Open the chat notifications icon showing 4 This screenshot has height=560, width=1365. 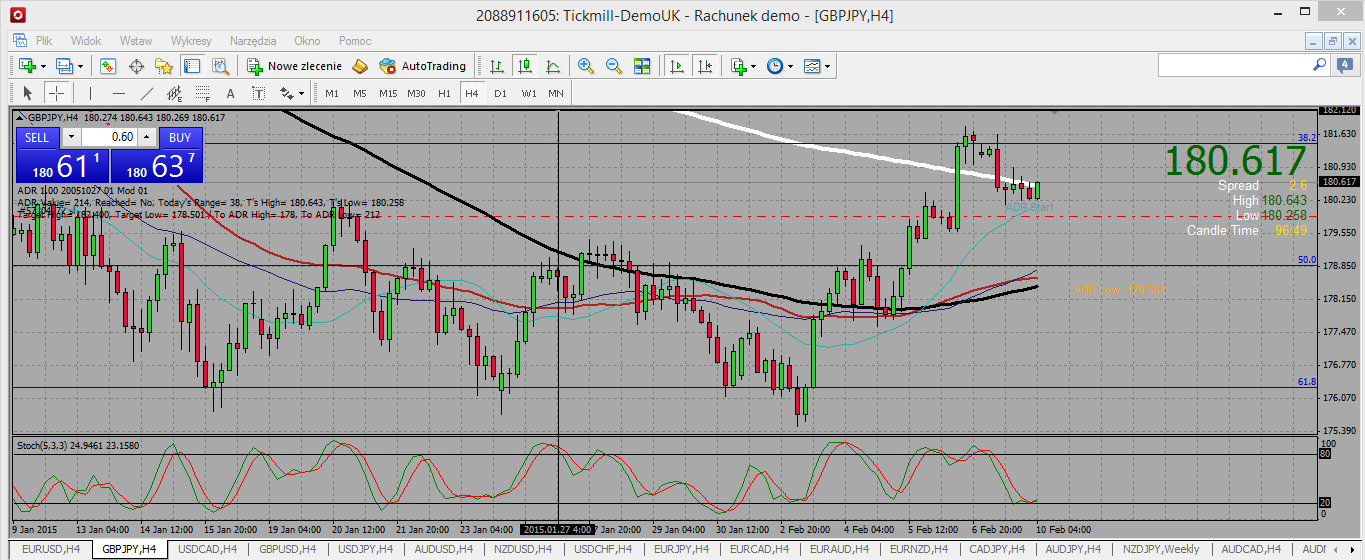pos(1345,65)
